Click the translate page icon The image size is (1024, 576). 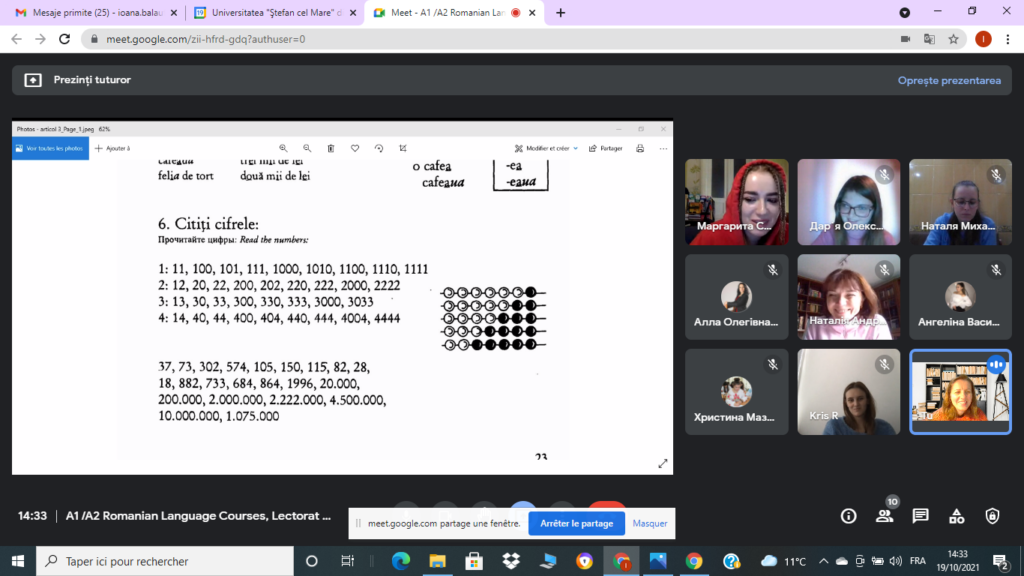[929, 39]
